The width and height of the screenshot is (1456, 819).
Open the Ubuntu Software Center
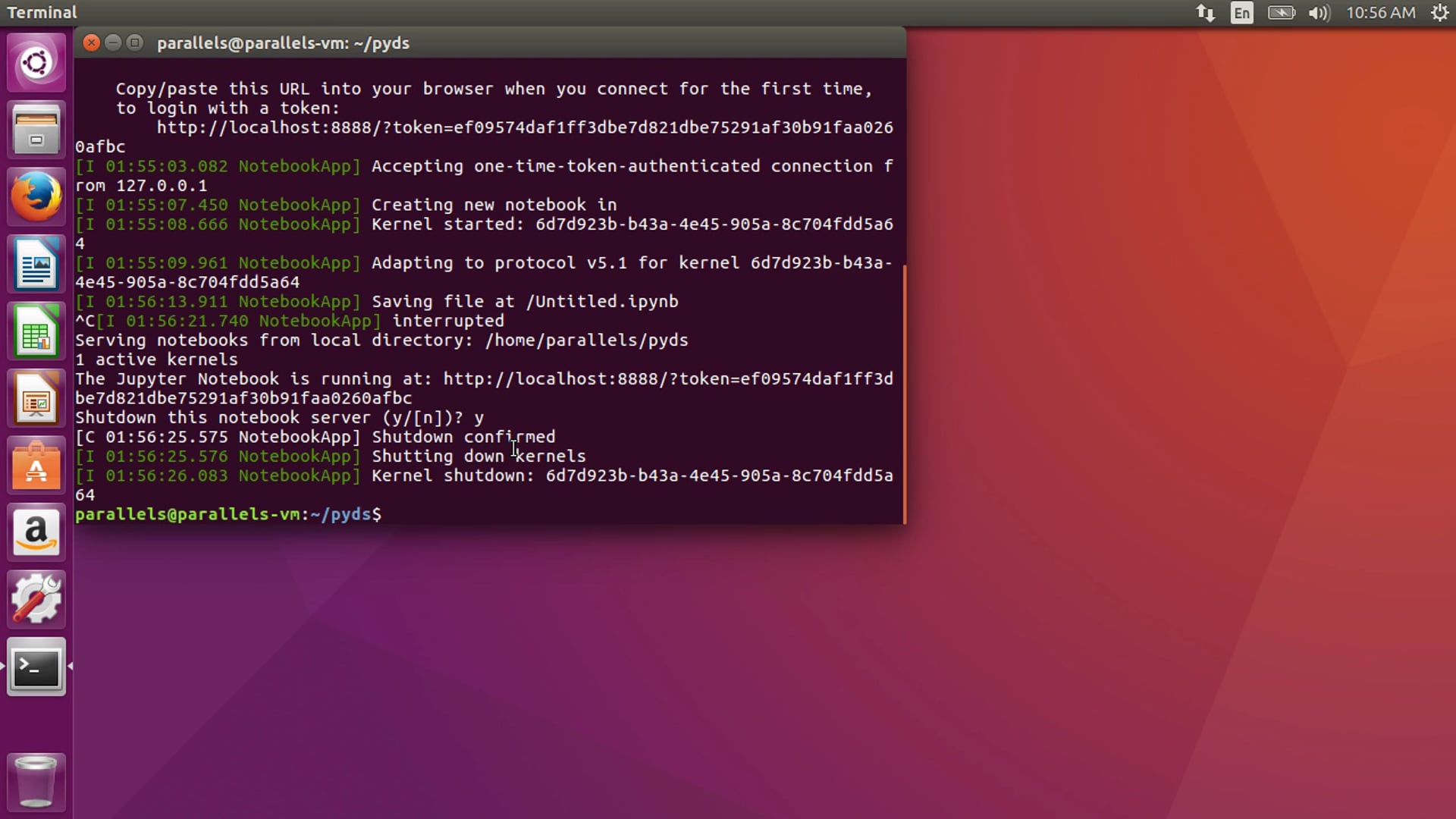(36, 465)
